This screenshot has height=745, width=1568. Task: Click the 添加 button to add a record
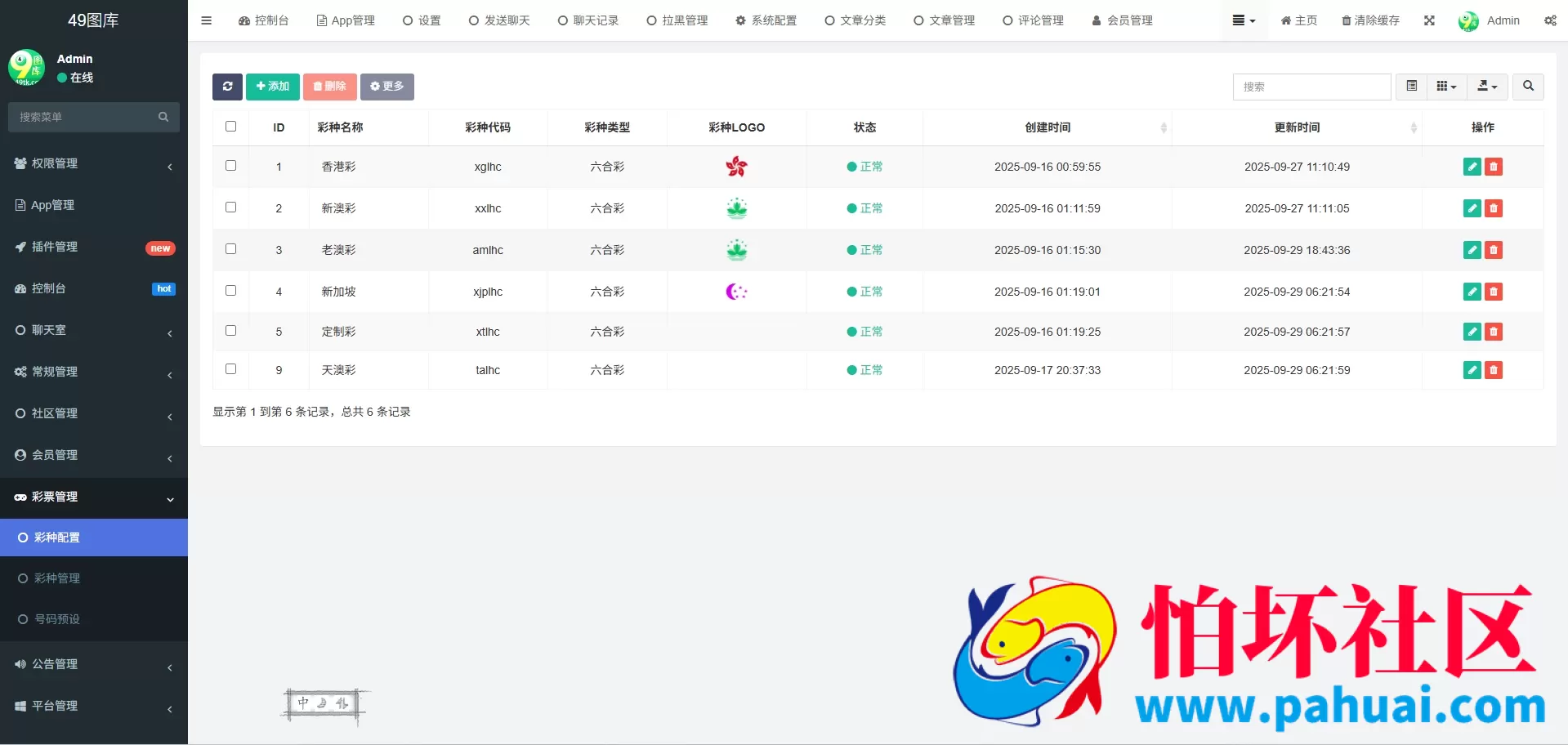pos(272,87)
